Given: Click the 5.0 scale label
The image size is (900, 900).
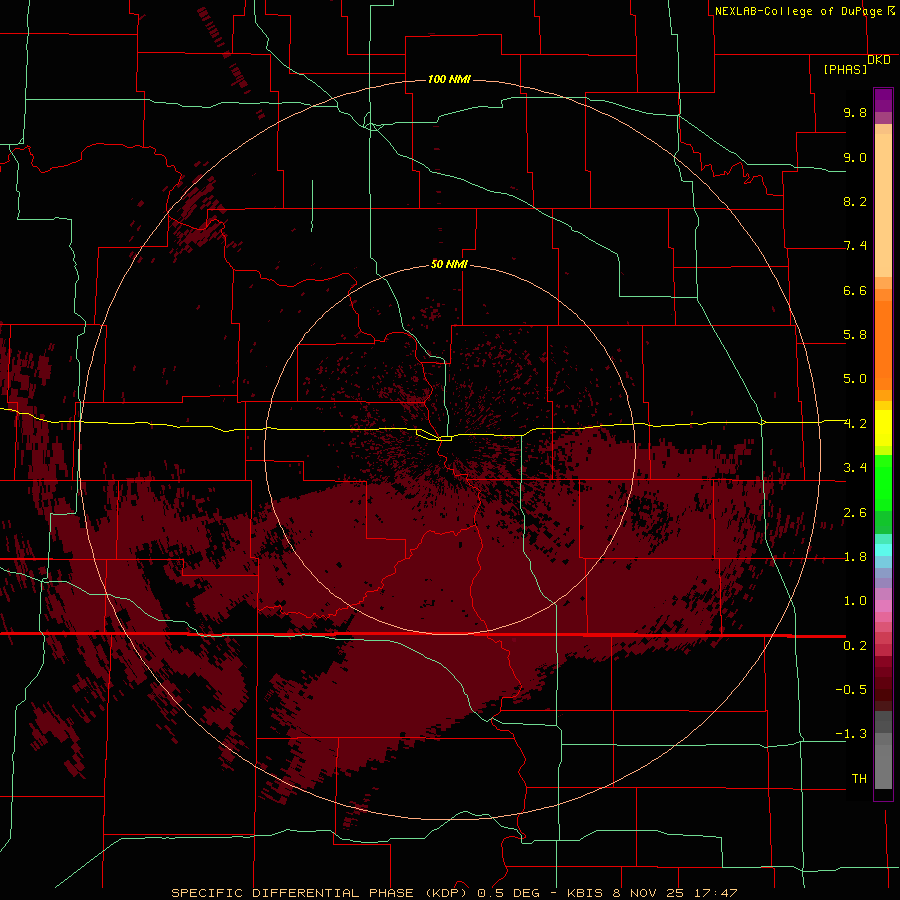Looking at the screenshot, I should [x=855, y=379].
